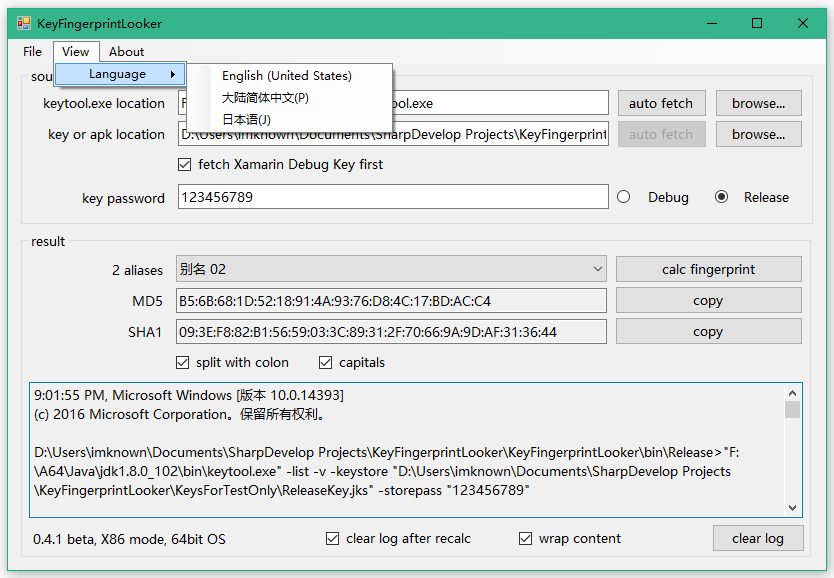Uncheck split with colon
This screenshot has height=578, width=834.
pos(183,362)
